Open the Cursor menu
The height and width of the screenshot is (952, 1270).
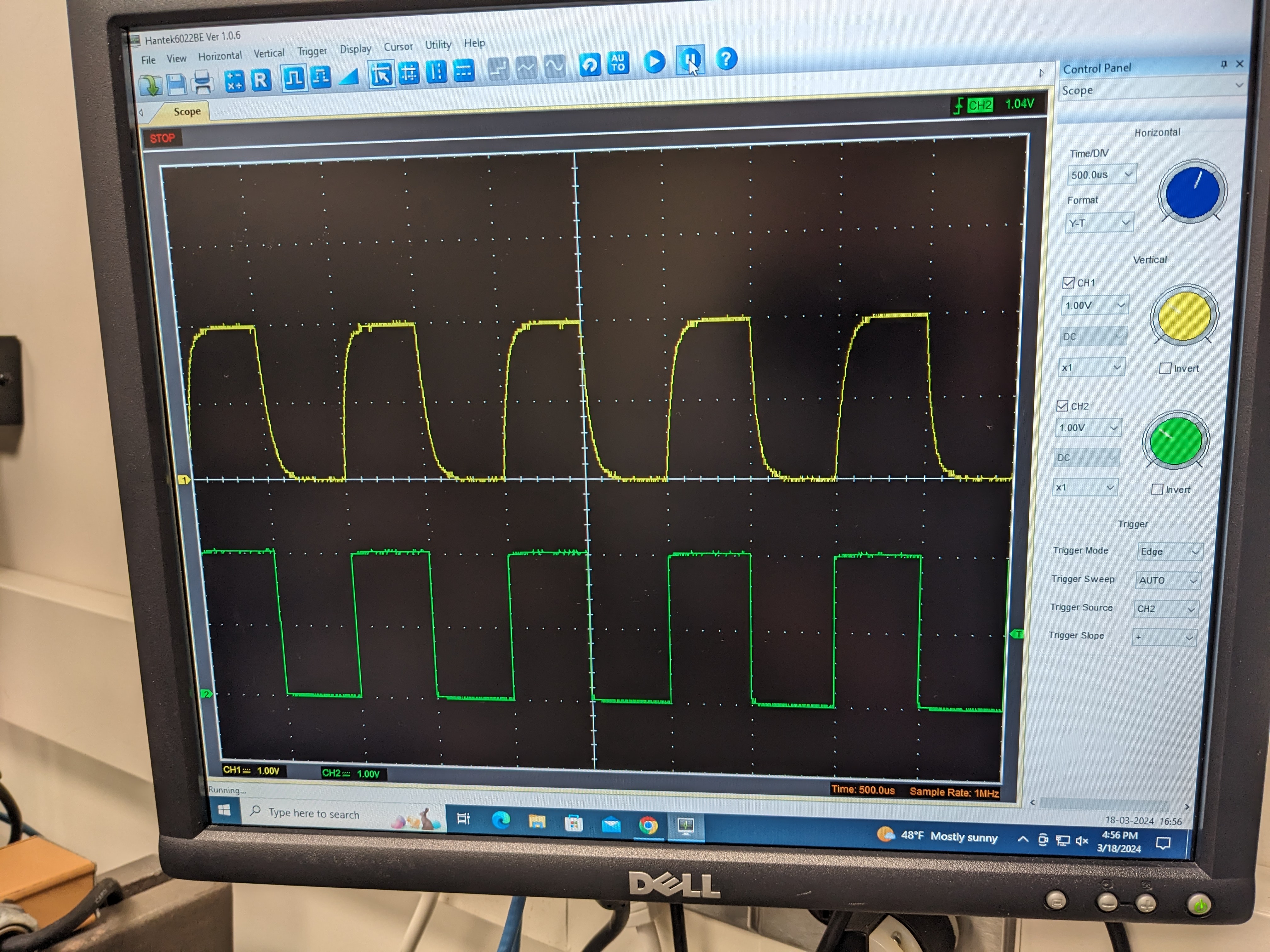(398, 47)
